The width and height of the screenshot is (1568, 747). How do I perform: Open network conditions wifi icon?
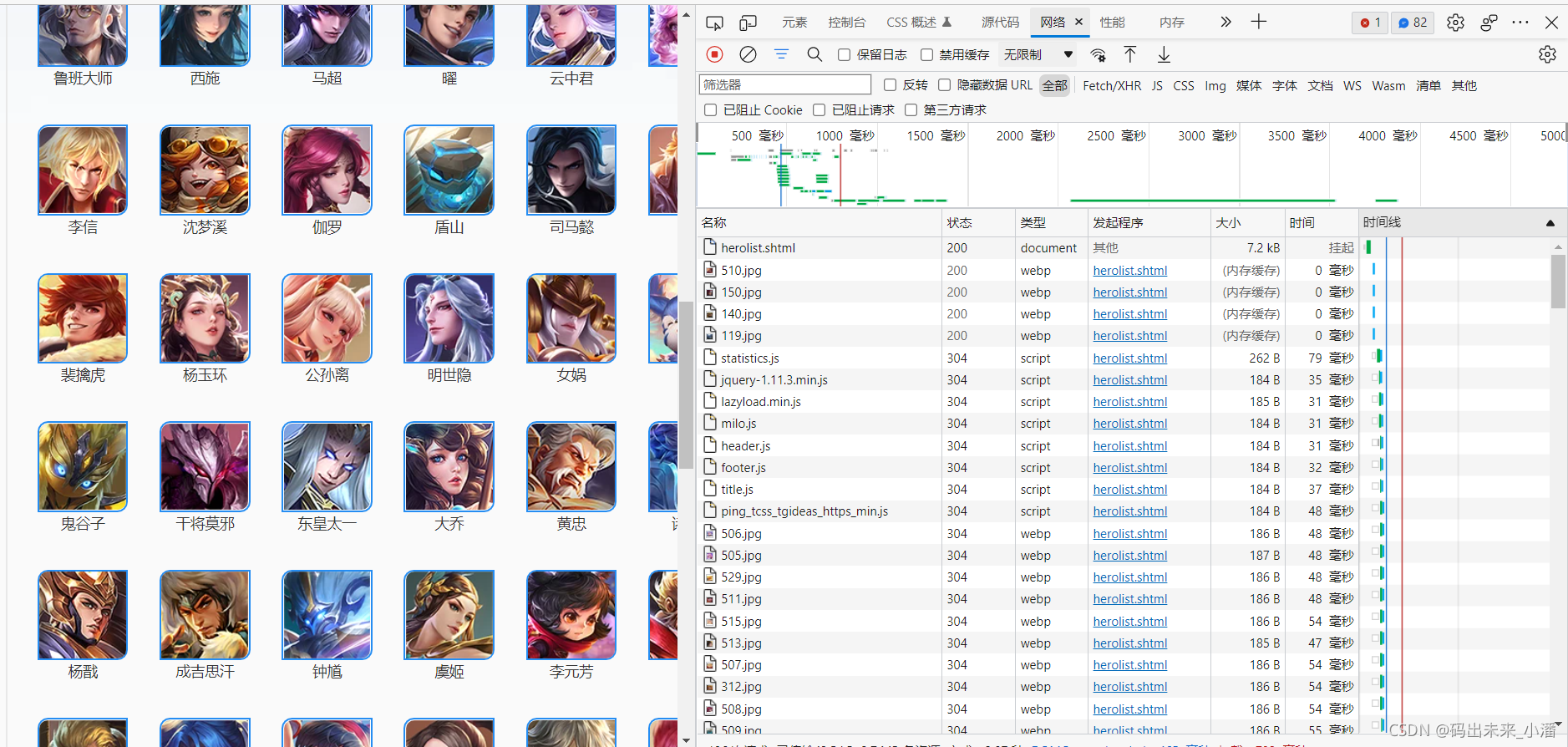(1098, 55)
